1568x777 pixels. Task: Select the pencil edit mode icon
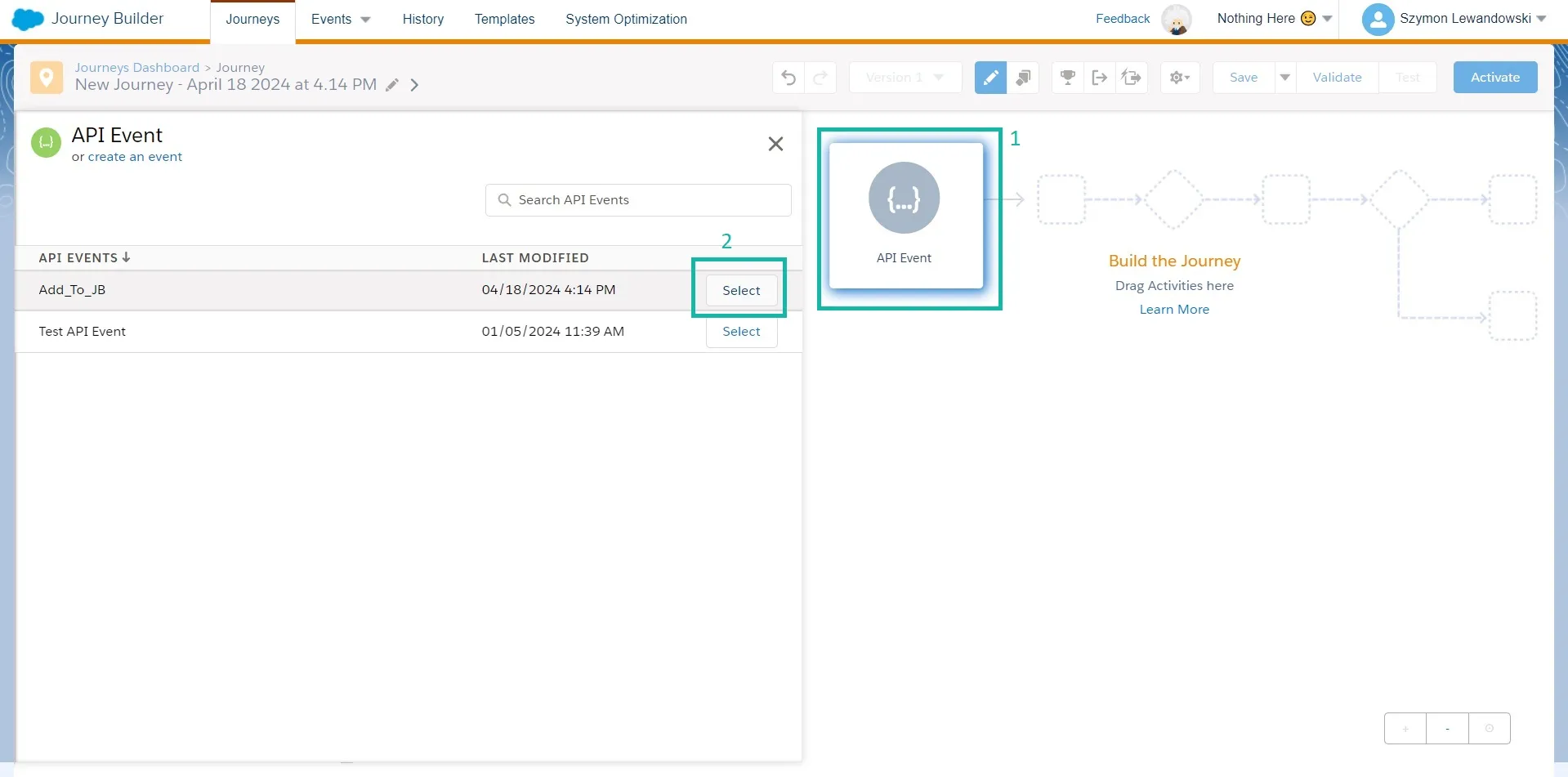tap(989, 77)
